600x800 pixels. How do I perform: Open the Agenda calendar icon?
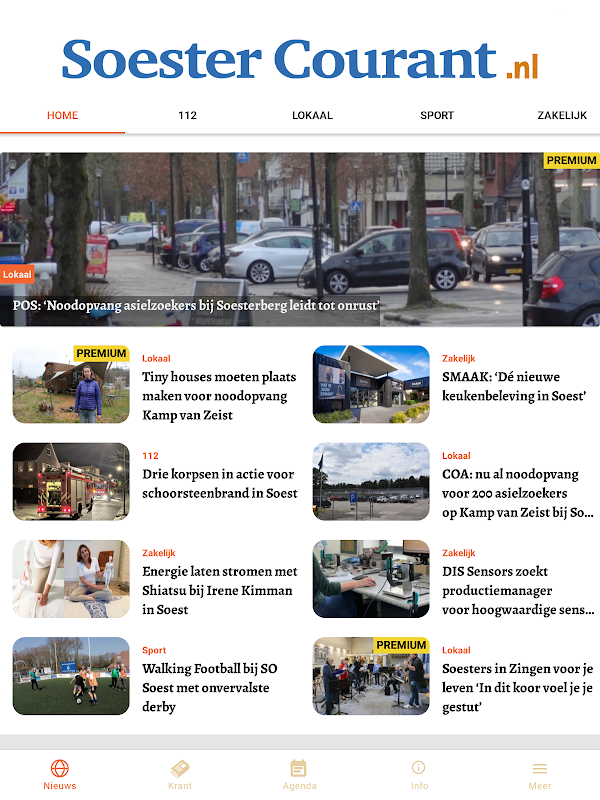[x=299, y=768]
